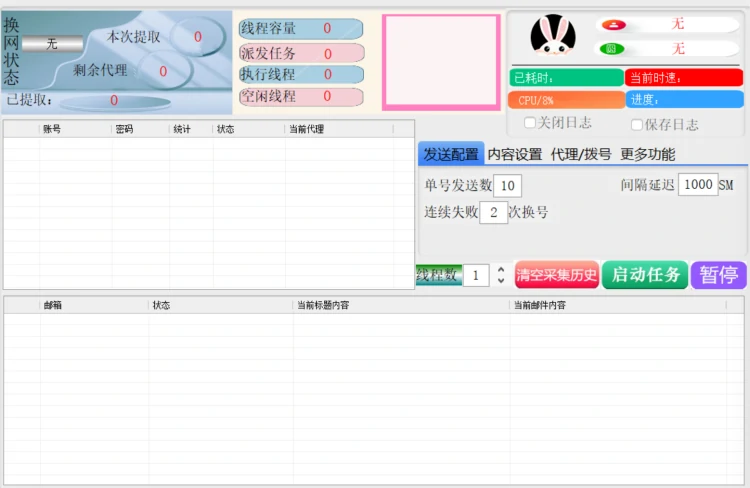
Task: Click the 连续失败 count input field
Action: coord(494,212)
